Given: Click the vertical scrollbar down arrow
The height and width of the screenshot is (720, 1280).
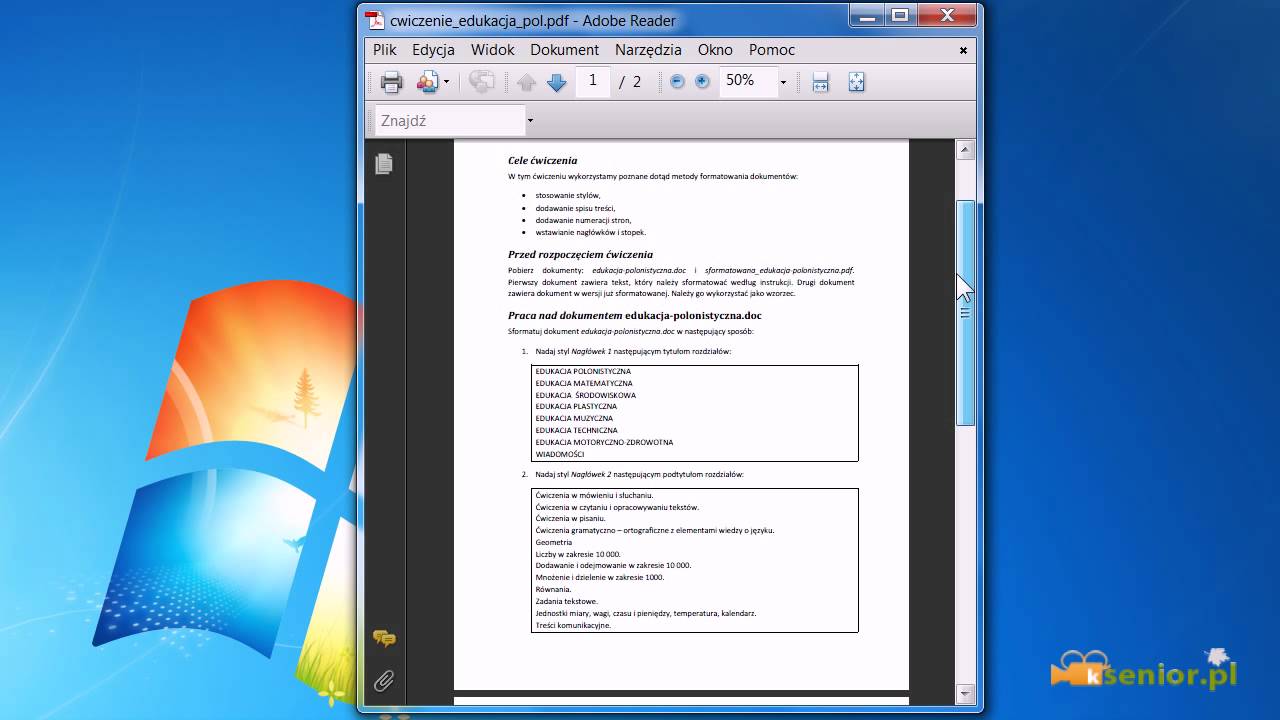Looking at the screenshot, I should pyautogui.click(x=965, y=692).
